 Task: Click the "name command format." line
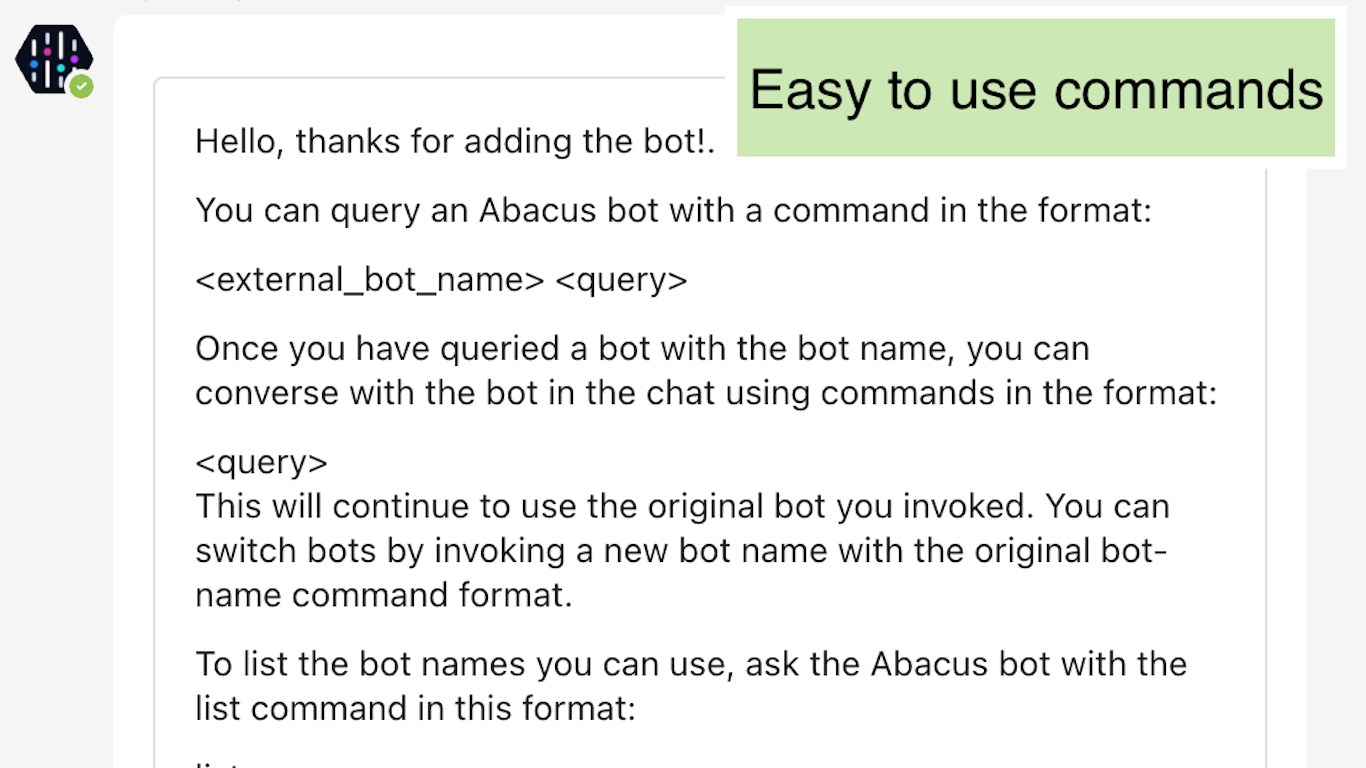pyautogui.click(x=384, y=595)
